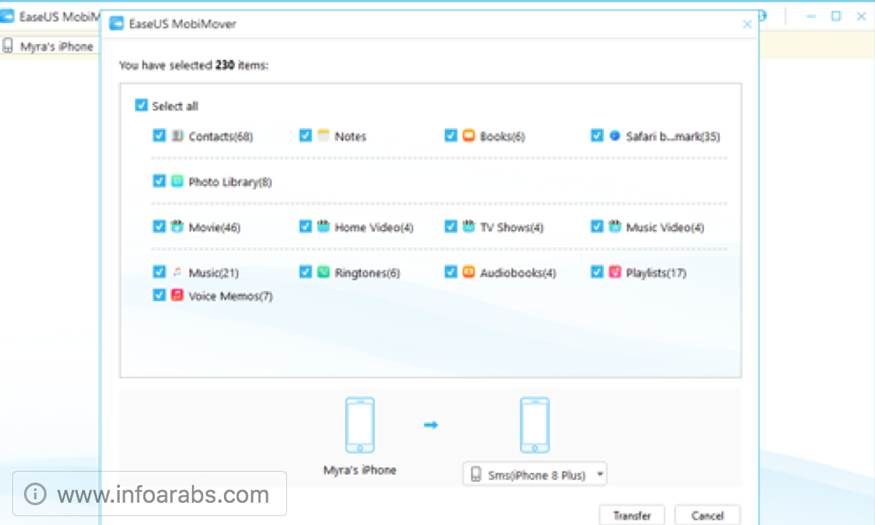Click the Voice Memos icon
The image size is (875, 525).
coord(177,295)
